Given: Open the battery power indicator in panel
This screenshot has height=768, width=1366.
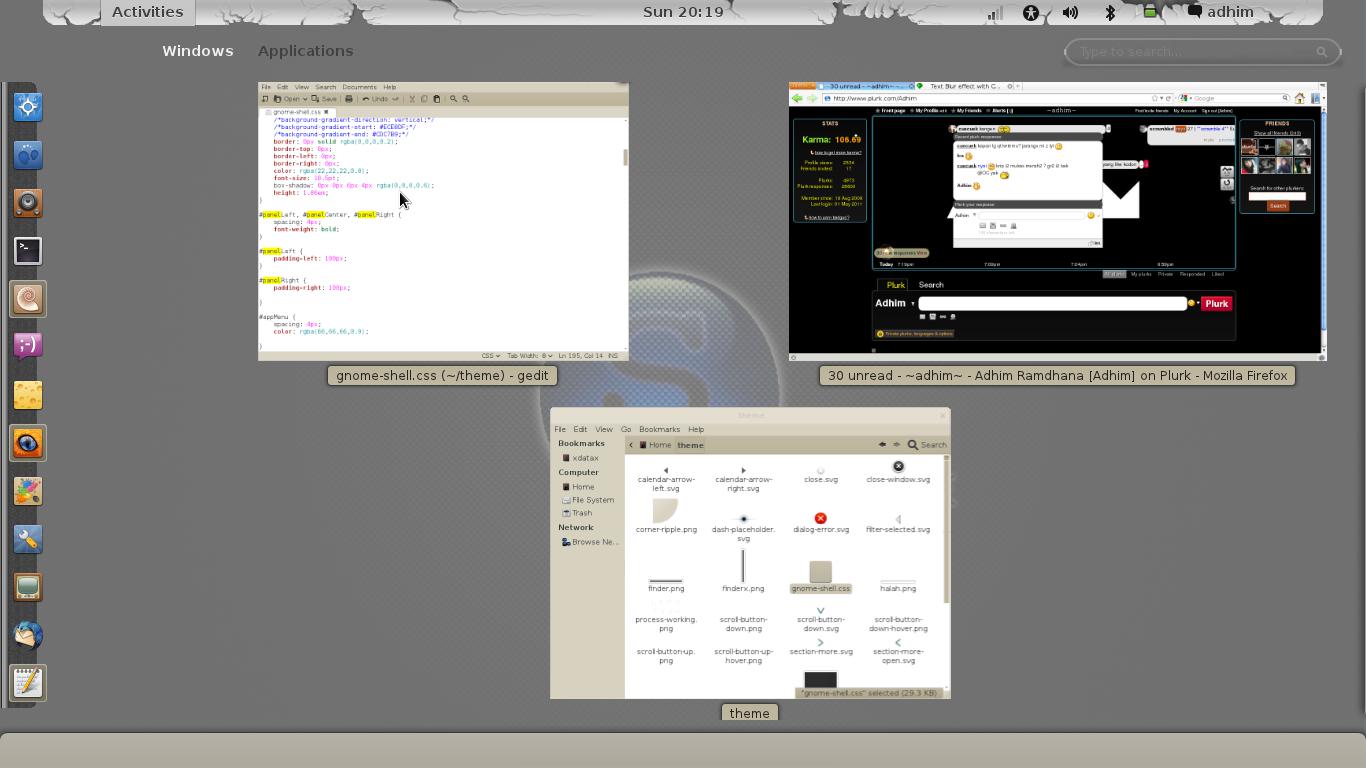Looking at the screenshot, I should 1150,12.
